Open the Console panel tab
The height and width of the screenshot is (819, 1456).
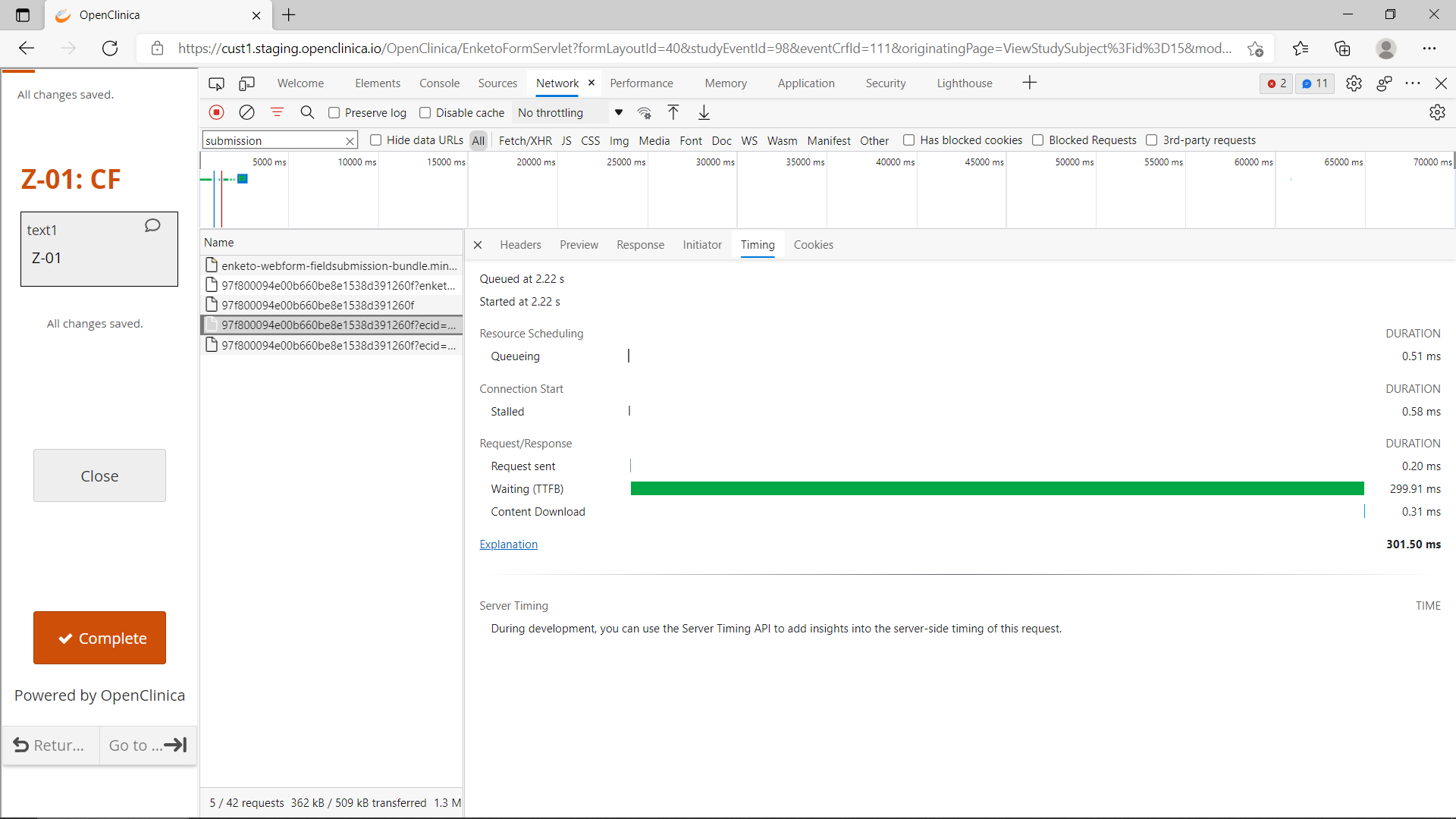(x=439, y=83)
